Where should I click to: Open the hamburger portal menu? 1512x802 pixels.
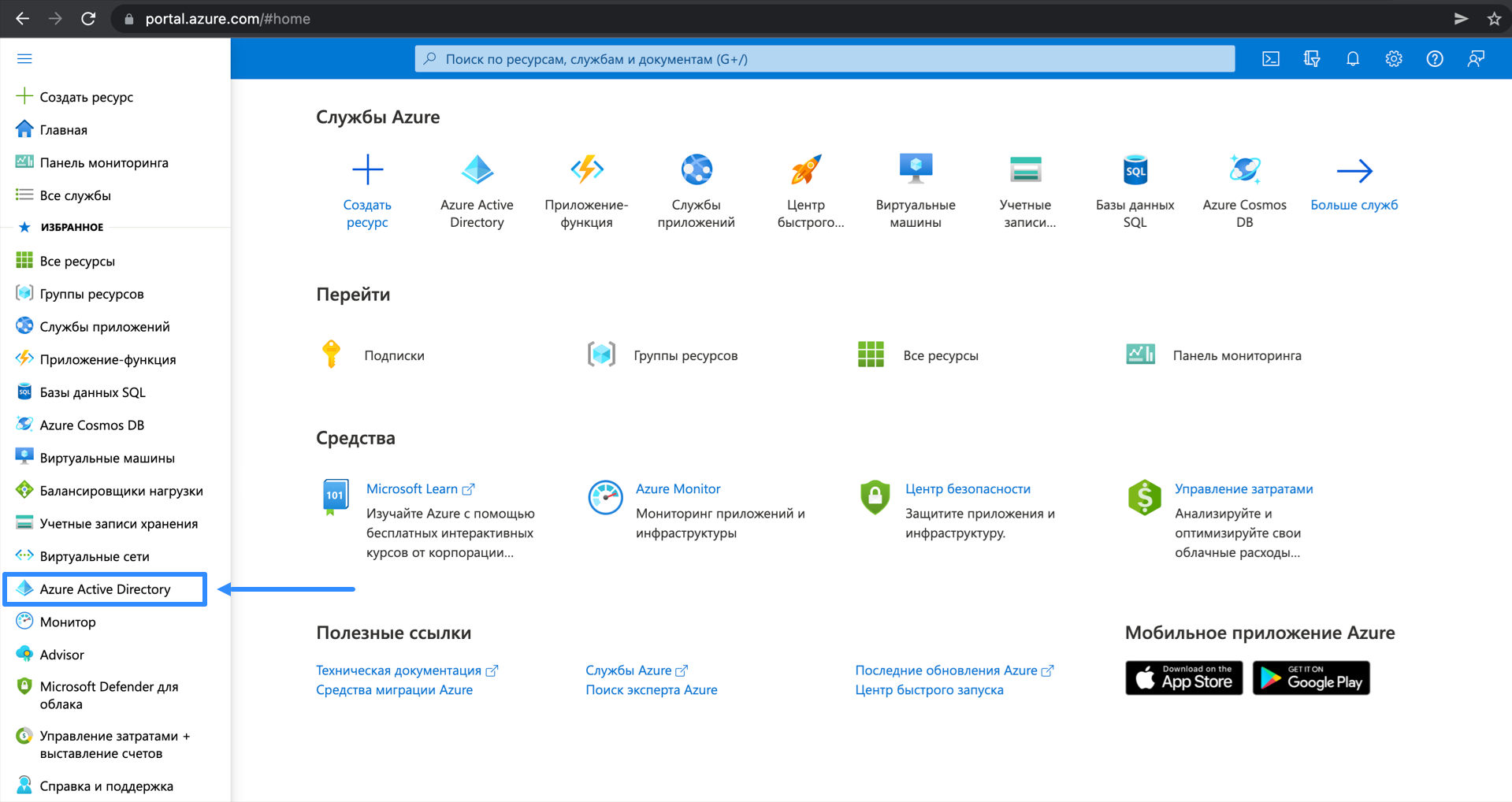pos(24,59)
